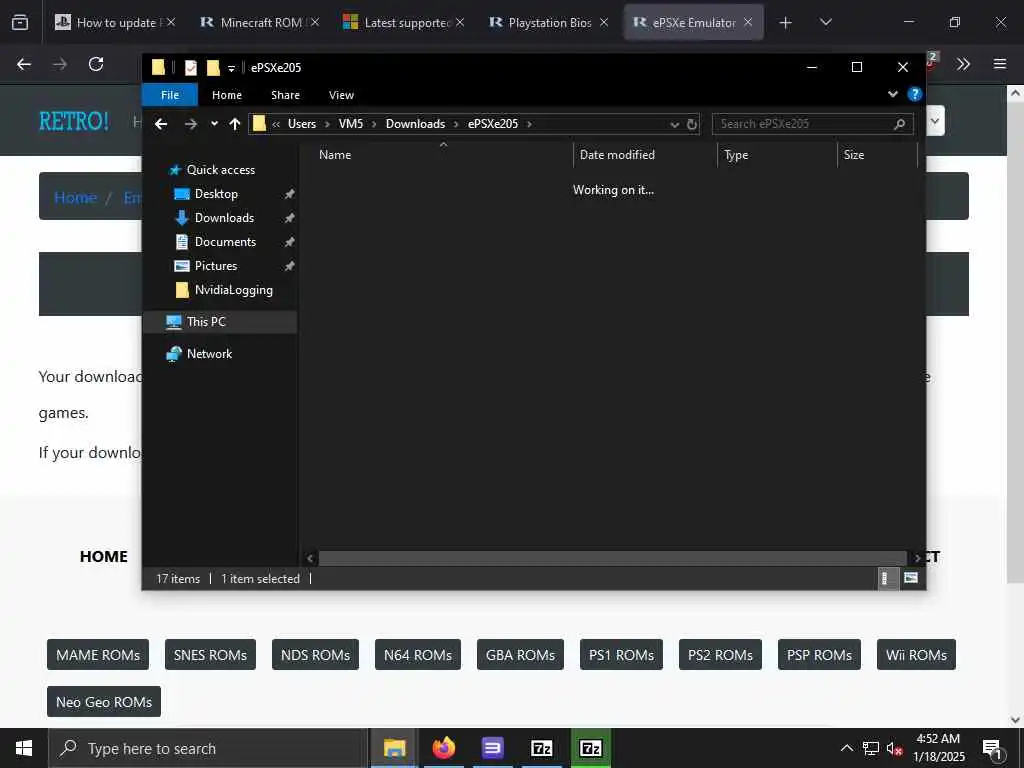Open the Windows Start menu
The width and height of the screenshot is (1024, 768).
click(x=24, y=748)
